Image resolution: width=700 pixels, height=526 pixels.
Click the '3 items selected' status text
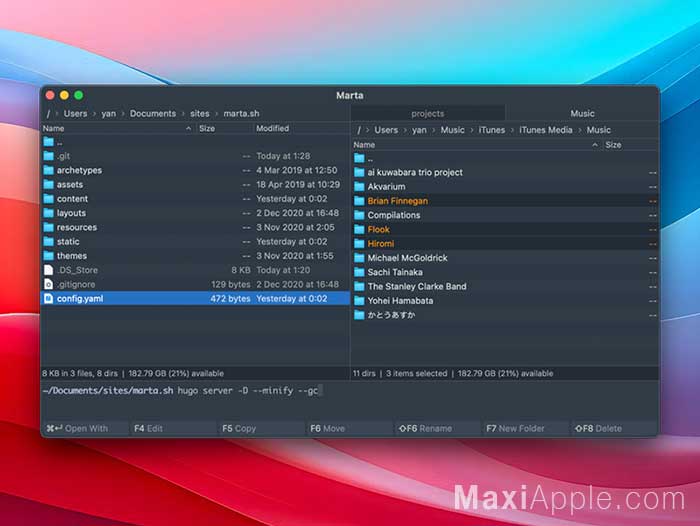416,373
